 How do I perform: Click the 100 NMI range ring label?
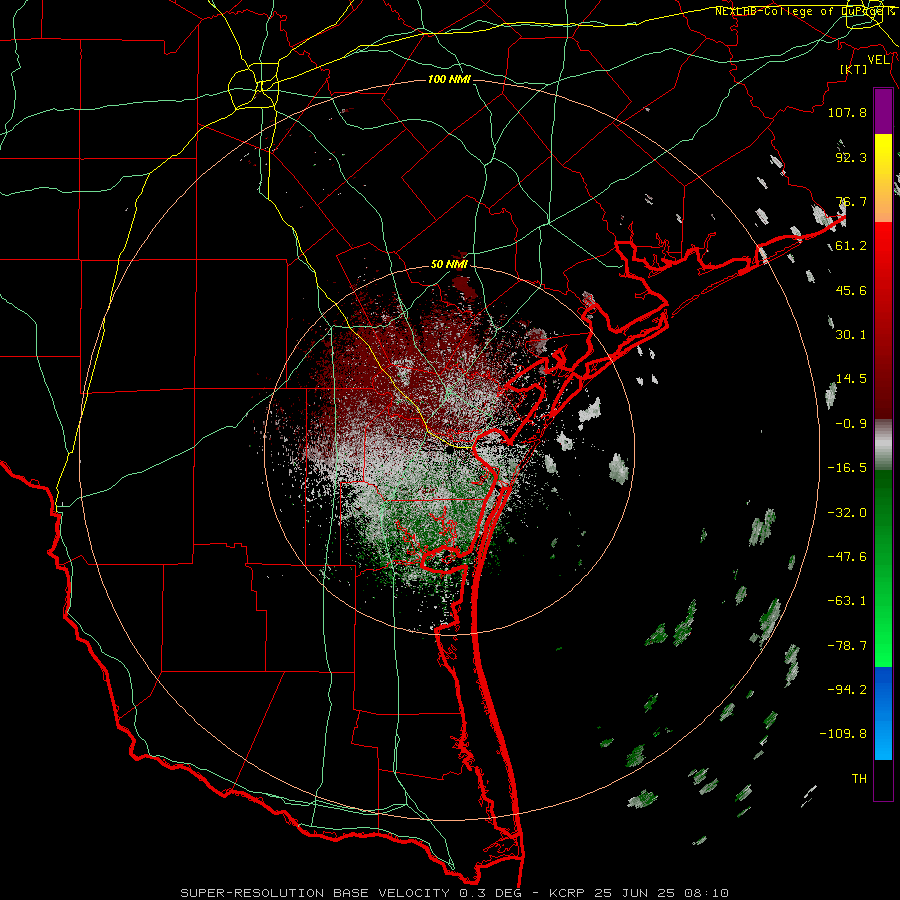tap(449, 79)
